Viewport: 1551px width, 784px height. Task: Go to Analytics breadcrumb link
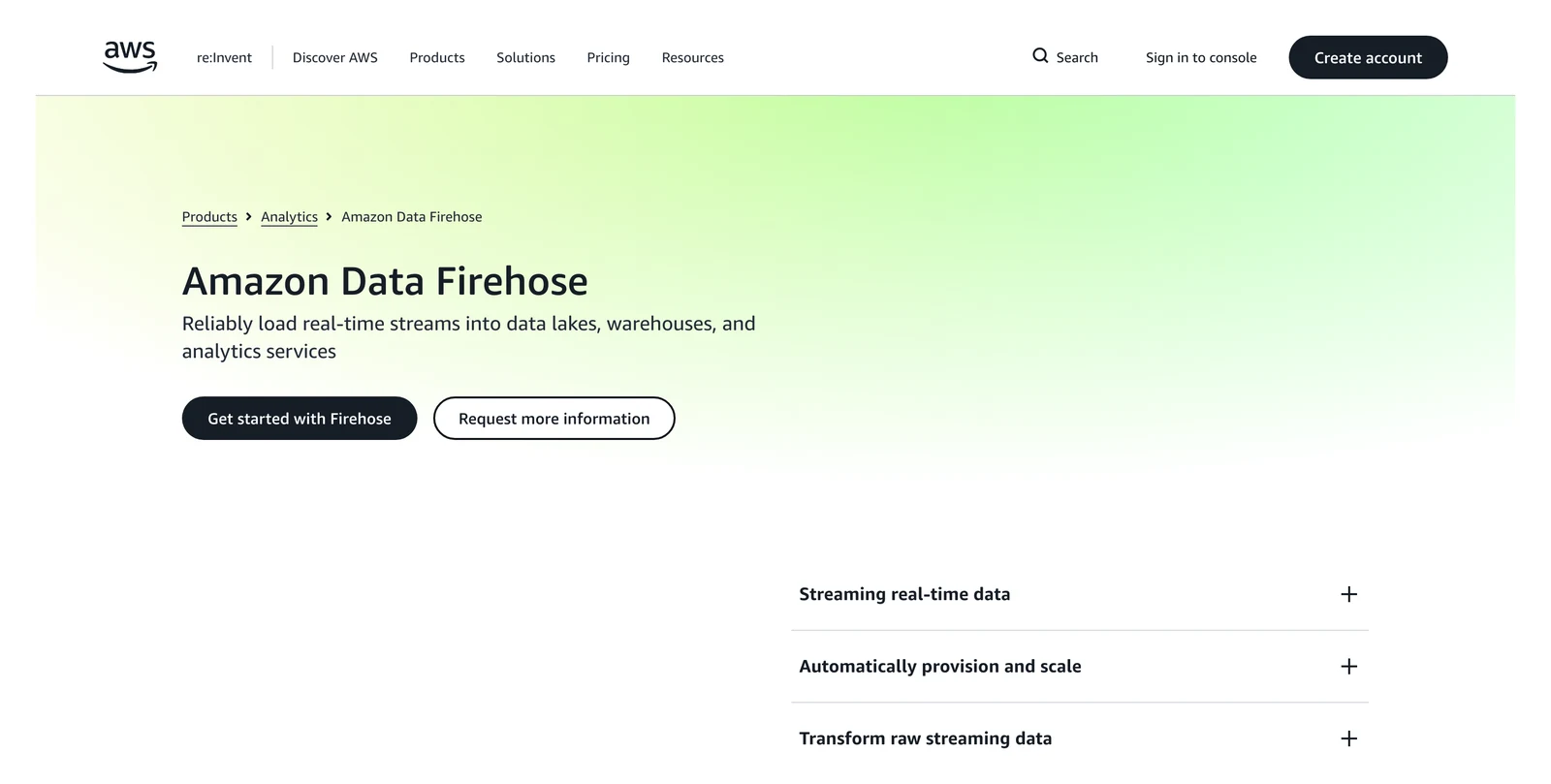pos(289,217)
